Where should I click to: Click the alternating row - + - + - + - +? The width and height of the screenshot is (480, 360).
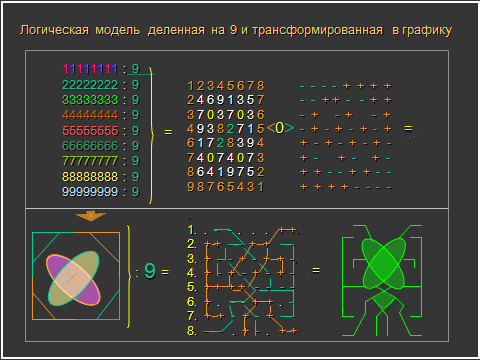tap(346, 129)
